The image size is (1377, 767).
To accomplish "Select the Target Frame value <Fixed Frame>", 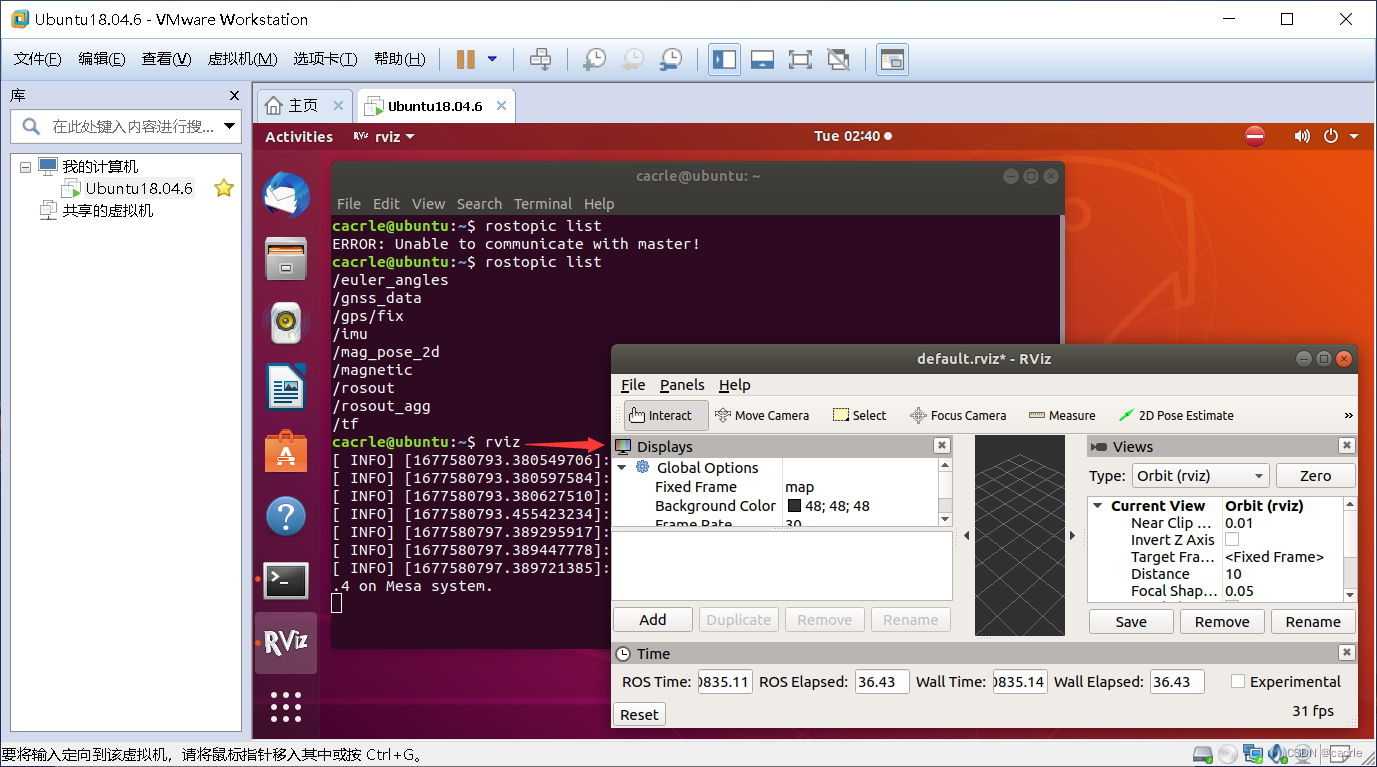I will 1274,557.
